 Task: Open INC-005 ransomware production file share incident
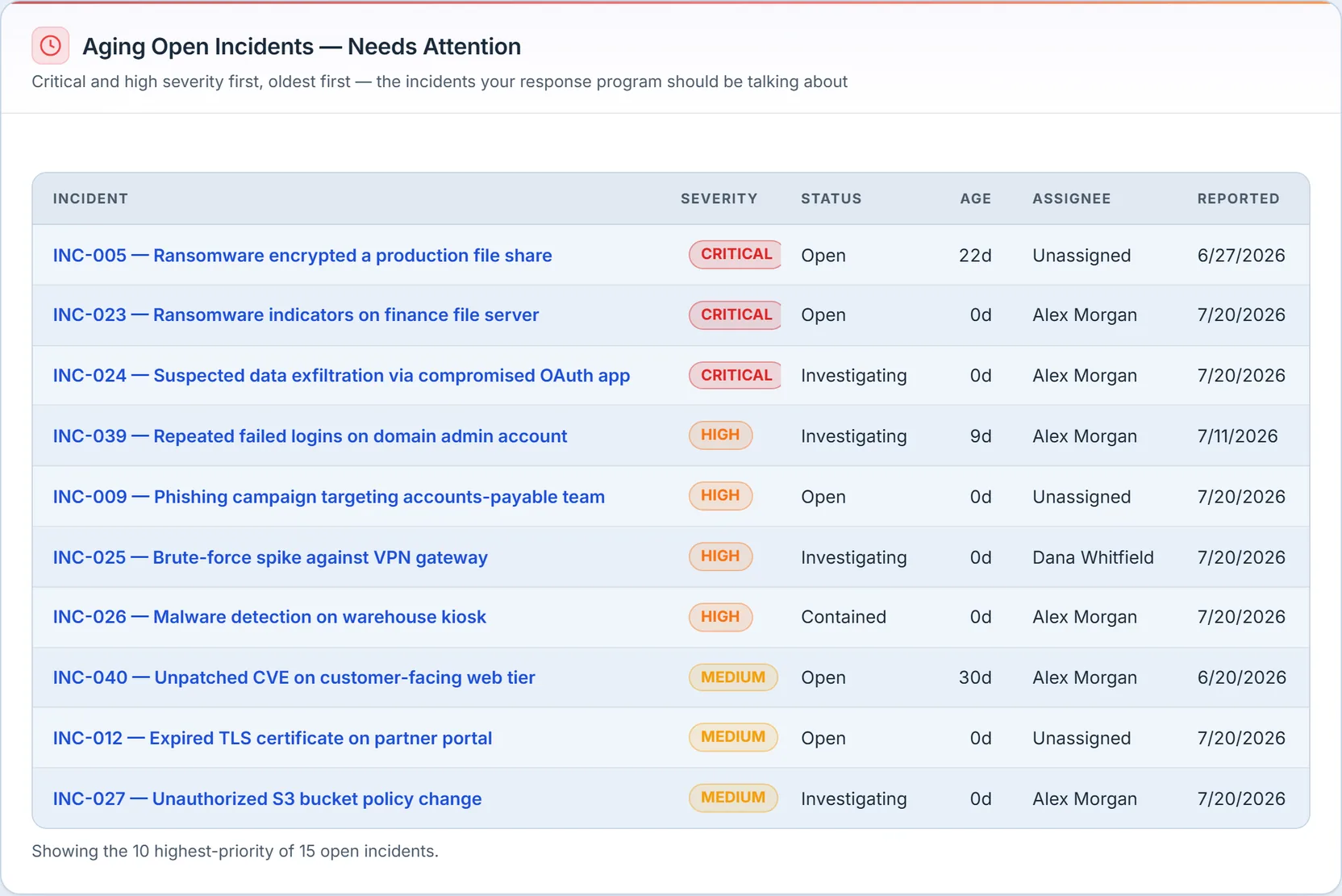click(x=302, y=256)
